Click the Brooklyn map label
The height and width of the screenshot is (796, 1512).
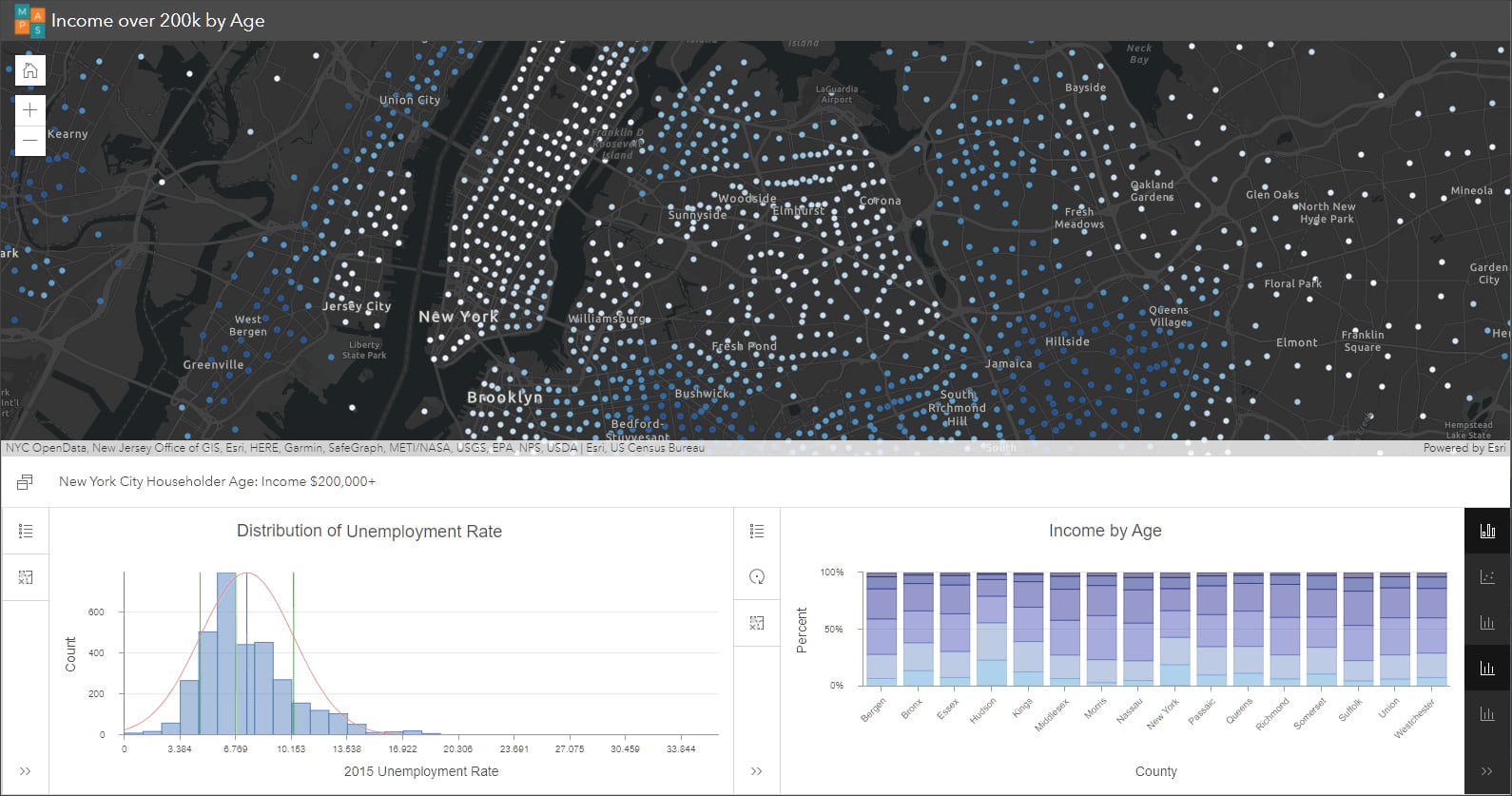(505, 398)
